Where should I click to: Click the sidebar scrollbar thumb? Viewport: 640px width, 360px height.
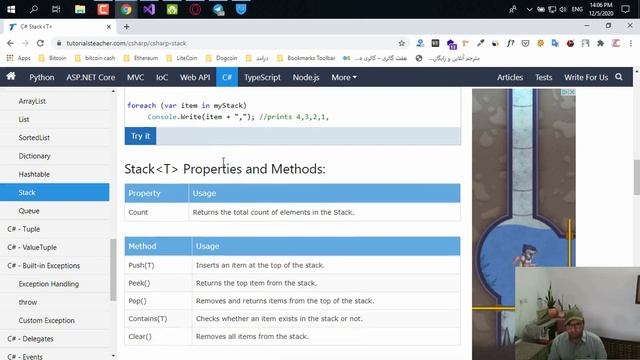coord(113,270)
